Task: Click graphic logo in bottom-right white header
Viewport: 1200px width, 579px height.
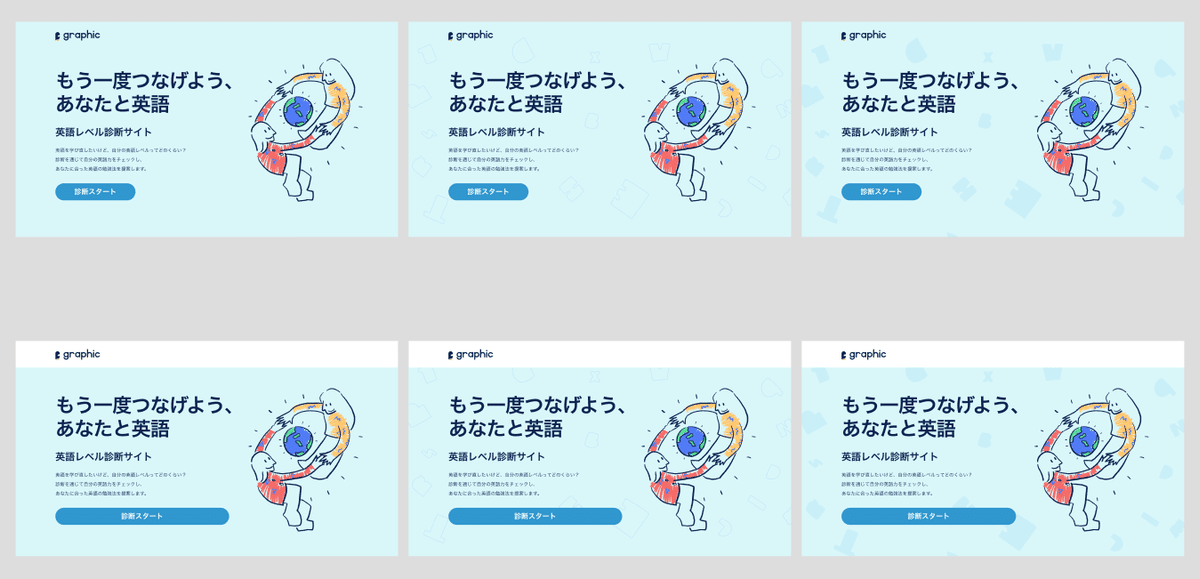Action: (863, 354)
